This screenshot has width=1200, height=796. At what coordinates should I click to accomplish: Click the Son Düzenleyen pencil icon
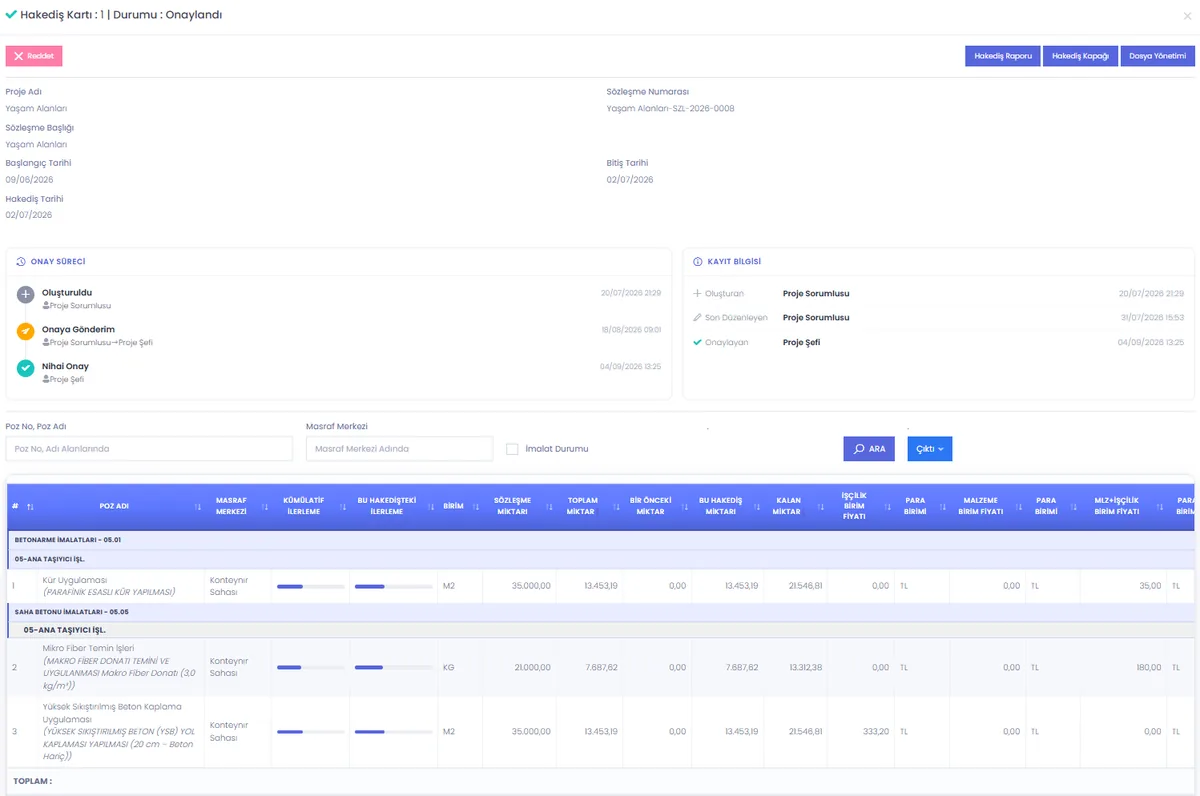click(x=697, y=317)
